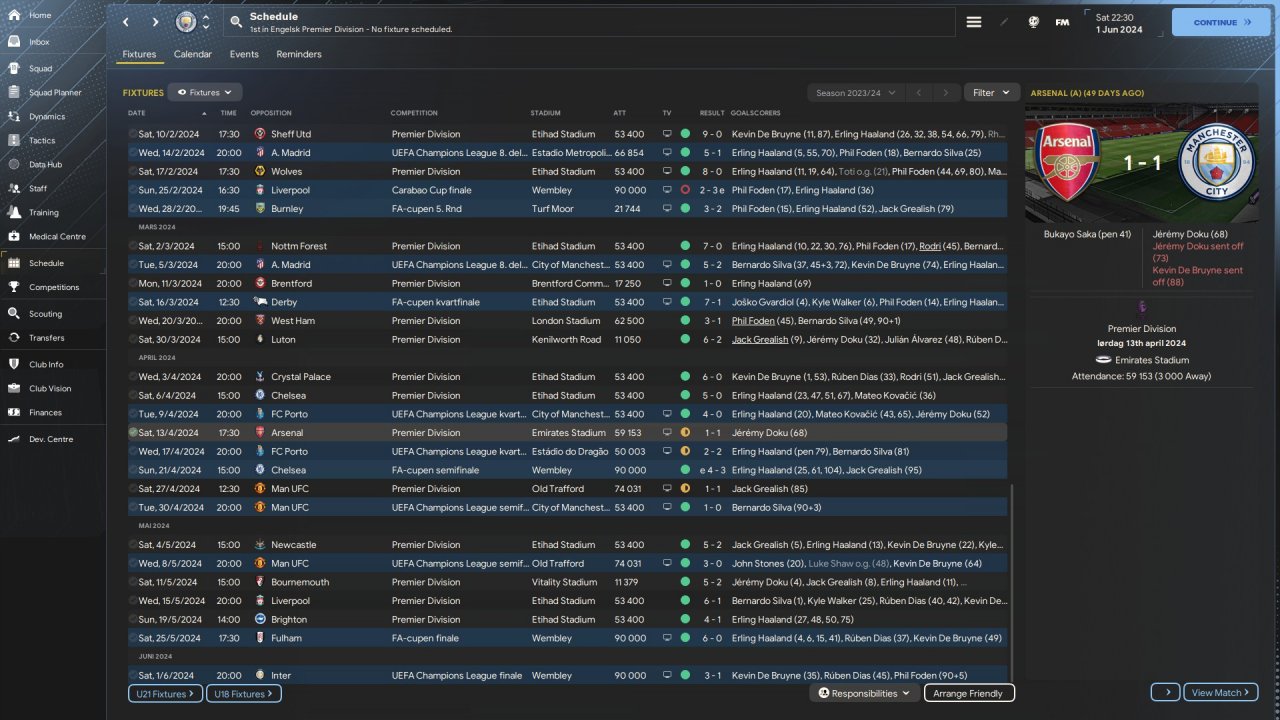Viewport: 1280px width, 720px height.
Task: Open the Squad Planner sidebar item
Action: (55, 93)
